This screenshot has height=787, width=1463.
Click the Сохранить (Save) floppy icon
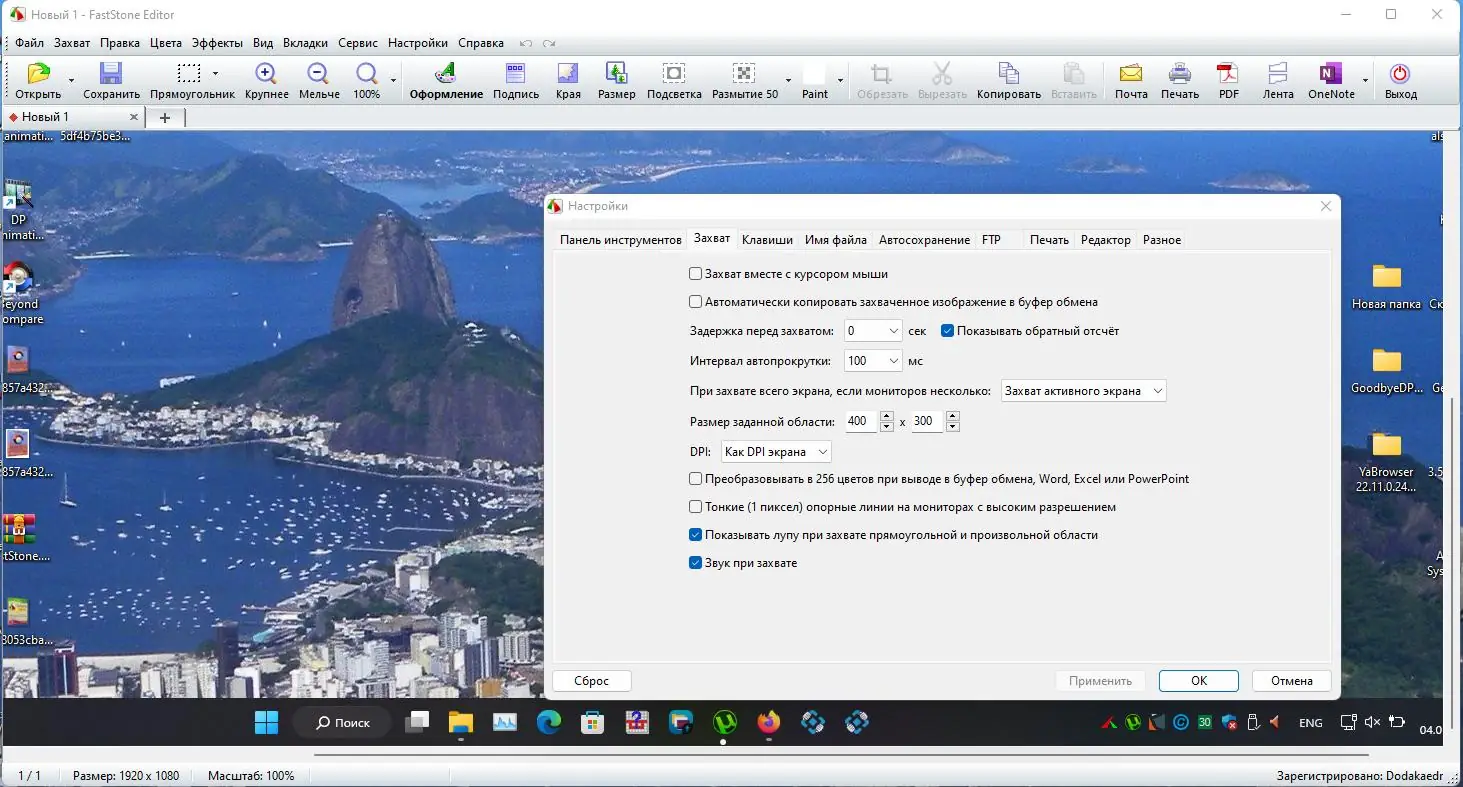coord(111,75)
